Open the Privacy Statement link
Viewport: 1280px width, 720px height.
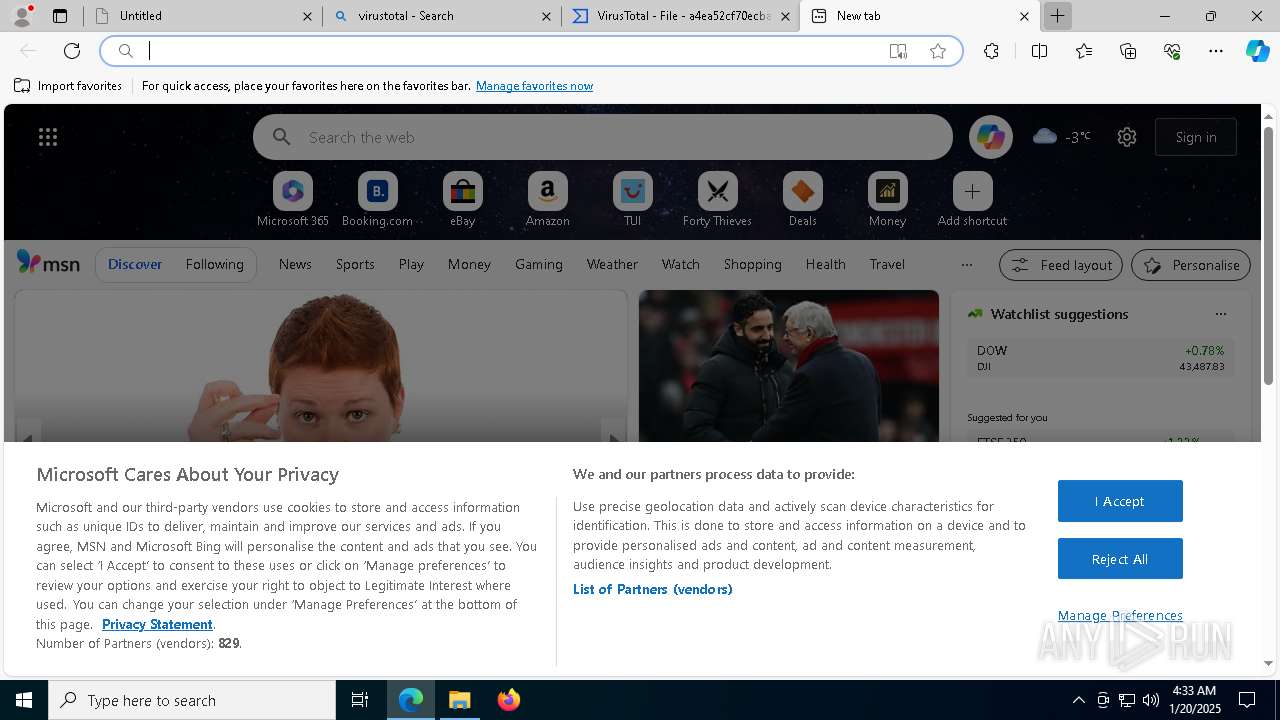157,624
